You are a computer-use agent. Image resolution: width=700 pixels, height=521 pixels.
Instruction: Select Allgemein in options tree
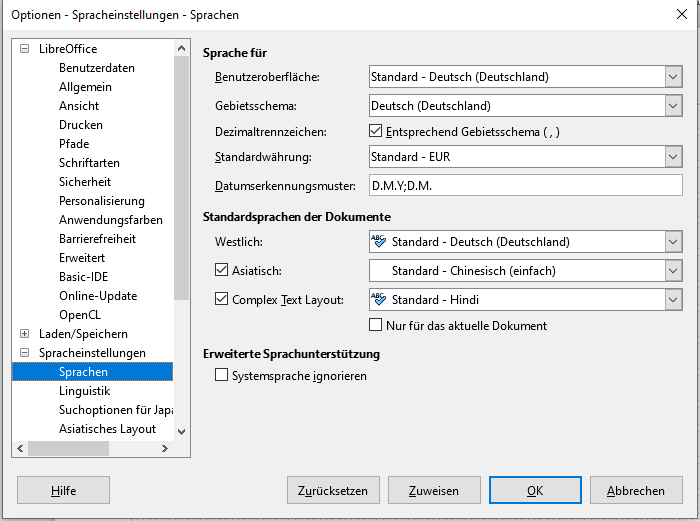85,87
